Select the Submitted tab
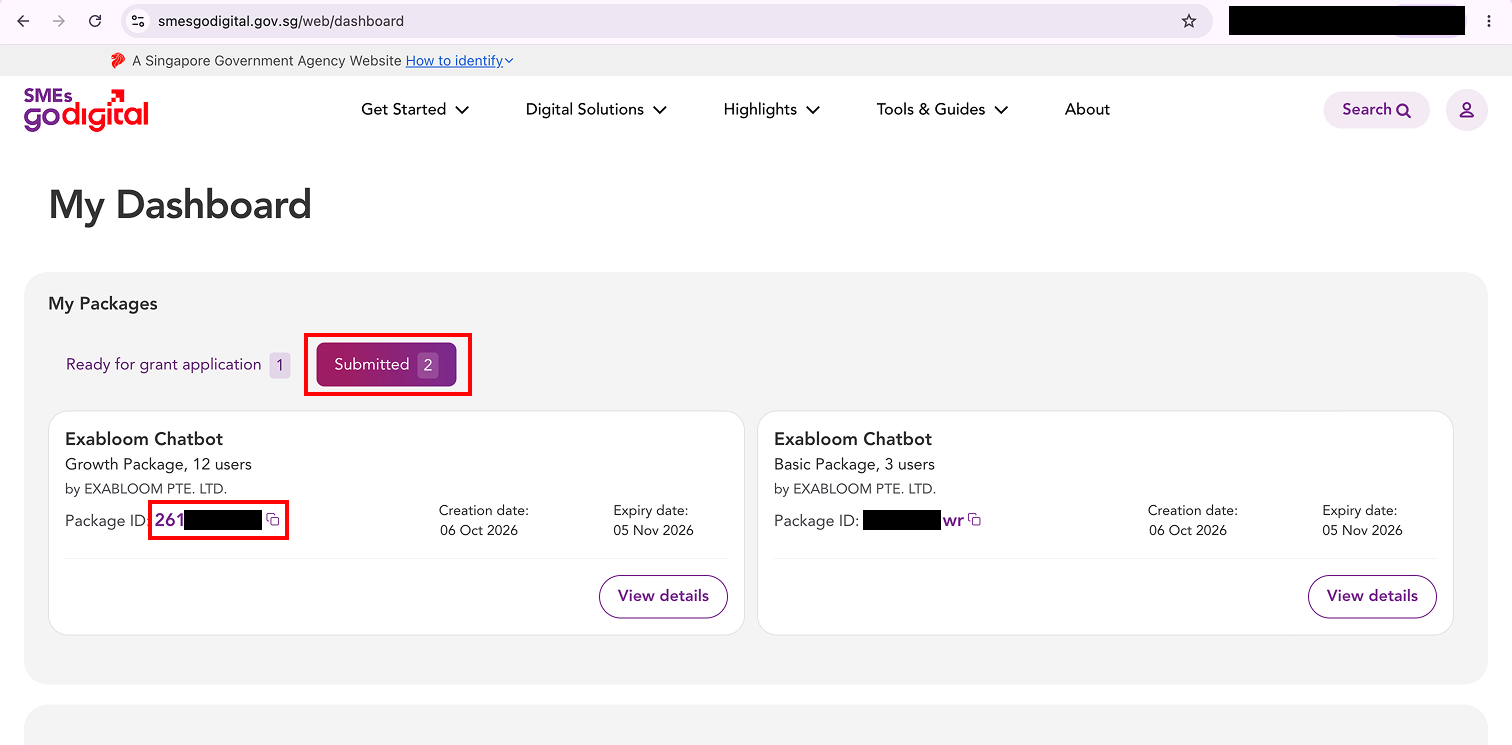1512x745 pixels. pos(386,365)
